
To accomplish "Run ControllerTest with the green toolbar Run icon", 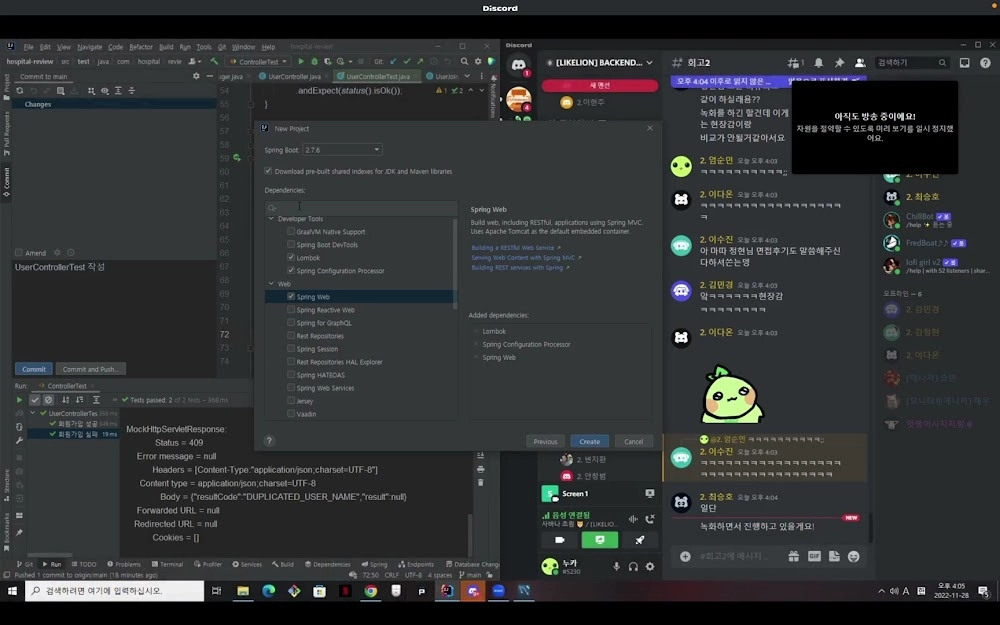I will click(301, 62).
